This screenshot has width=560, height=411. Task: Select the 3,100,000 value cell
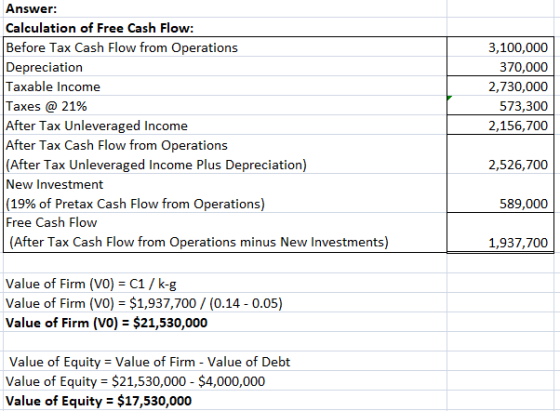pos(500,47)
